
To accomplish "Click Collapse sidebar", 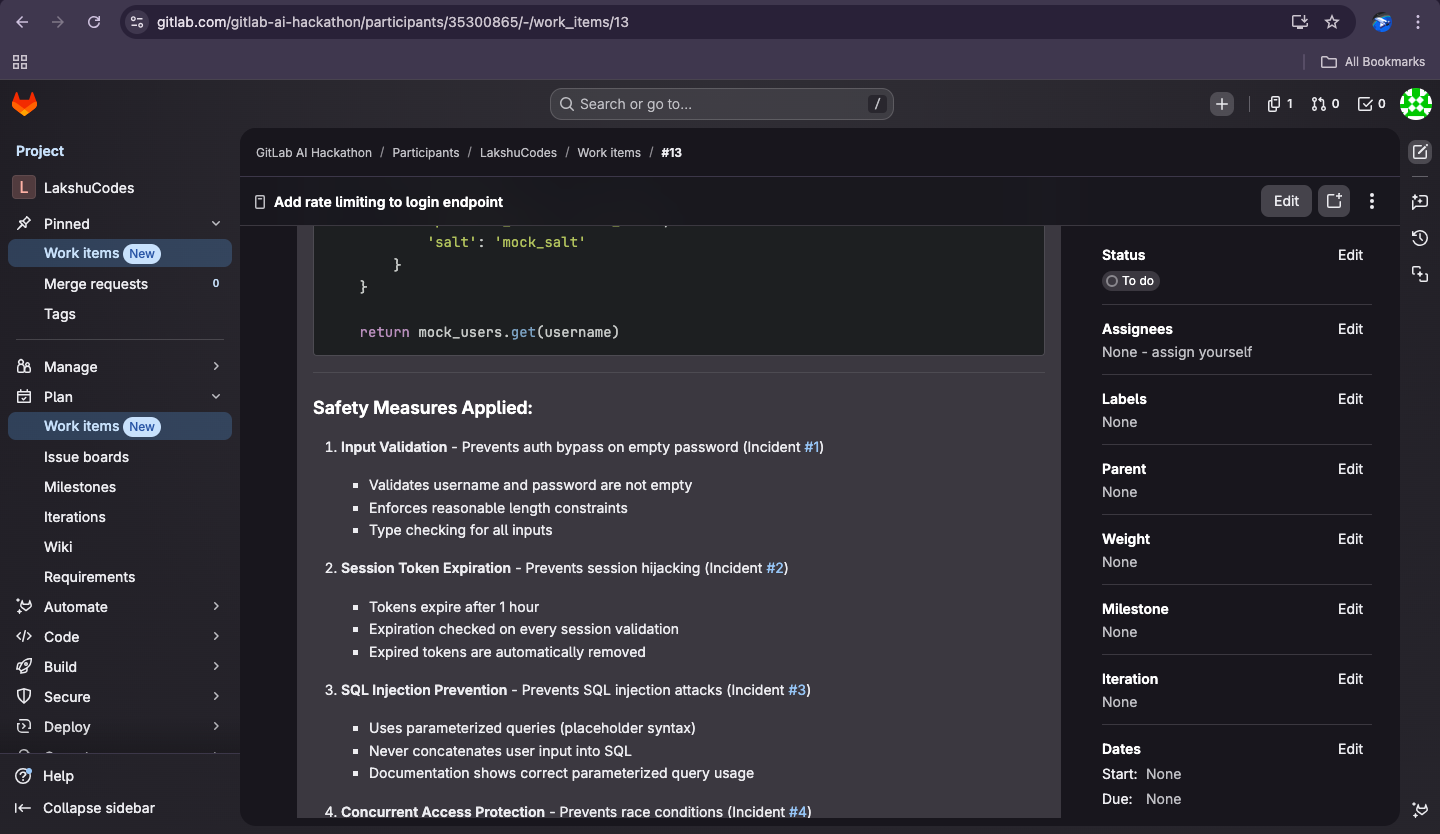I will 98,808.
